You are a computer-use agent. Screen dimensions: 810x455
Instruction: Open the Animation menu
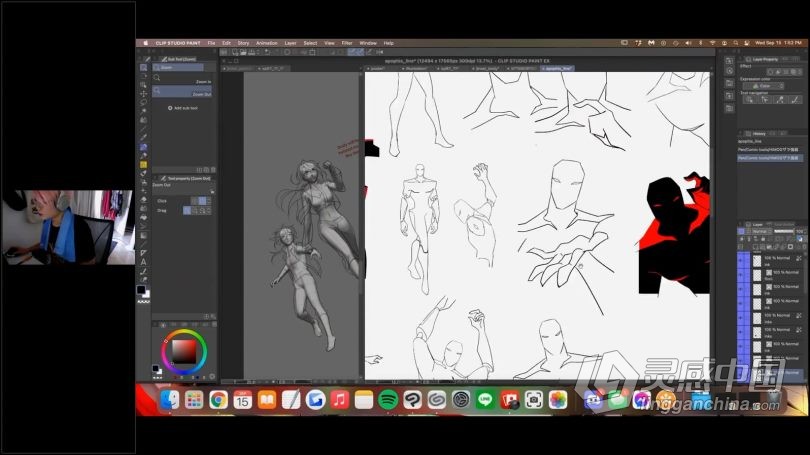point(267,43)
